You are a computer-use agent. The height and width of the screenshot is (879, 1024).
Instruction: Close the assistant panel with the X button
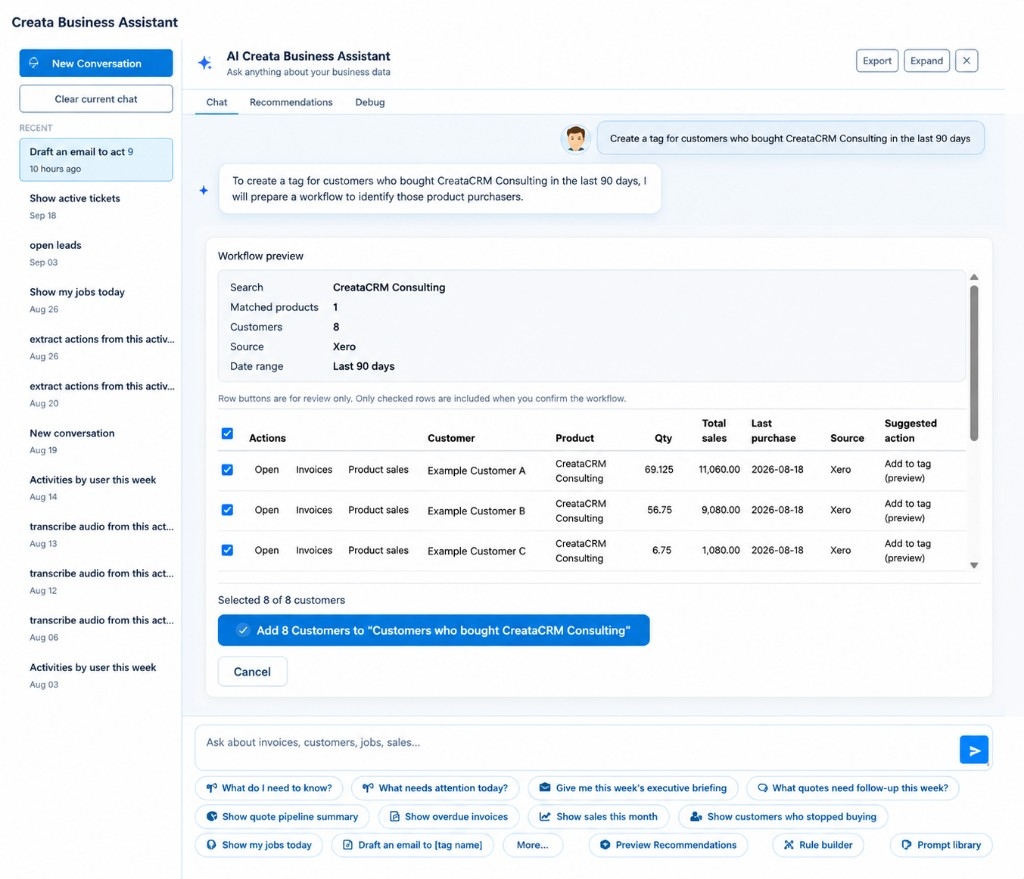(966, 61)
